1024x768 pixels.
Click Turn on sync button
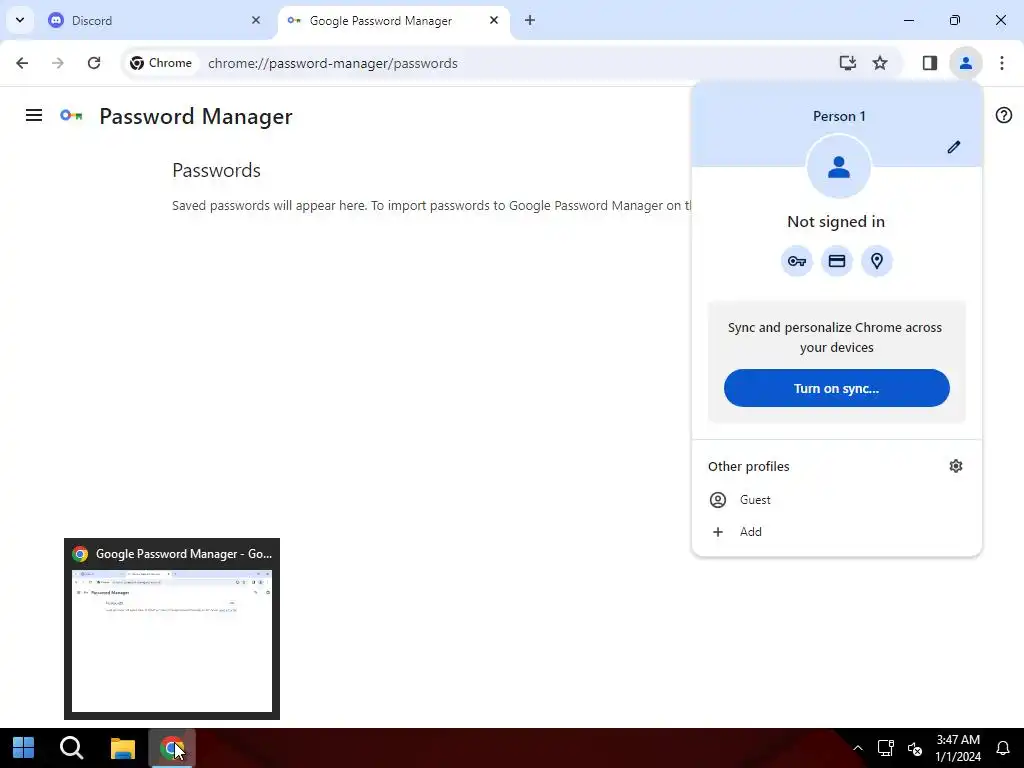[837, 388]
